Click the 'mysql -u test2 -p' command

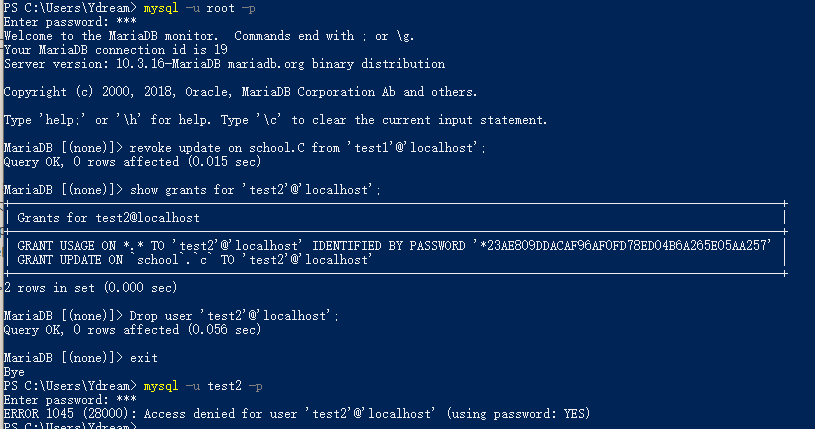(203, 386)
